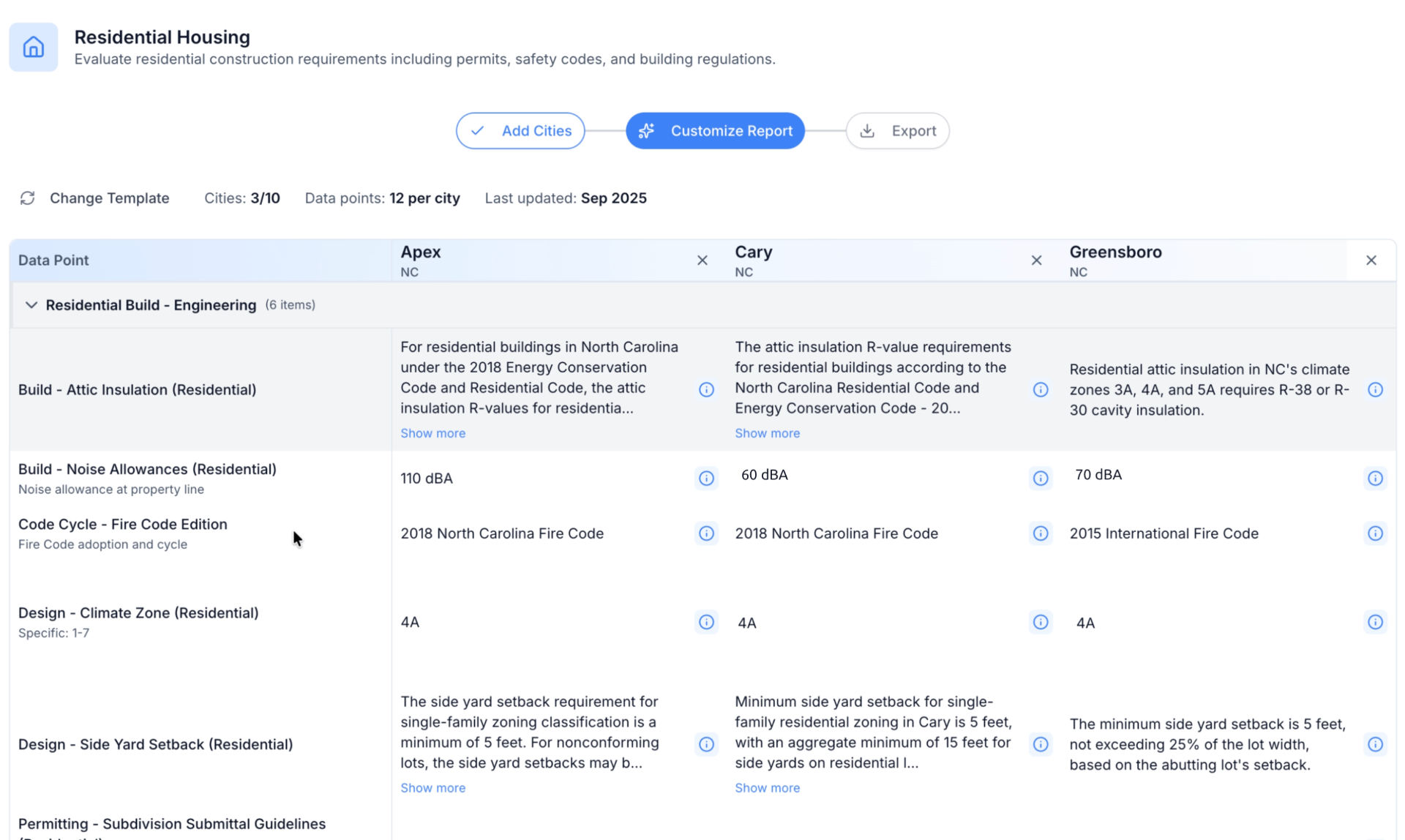Screen dimensions: 1405x840
Task: Show more for Apex attic insulation text
Action: click(432, 432)
